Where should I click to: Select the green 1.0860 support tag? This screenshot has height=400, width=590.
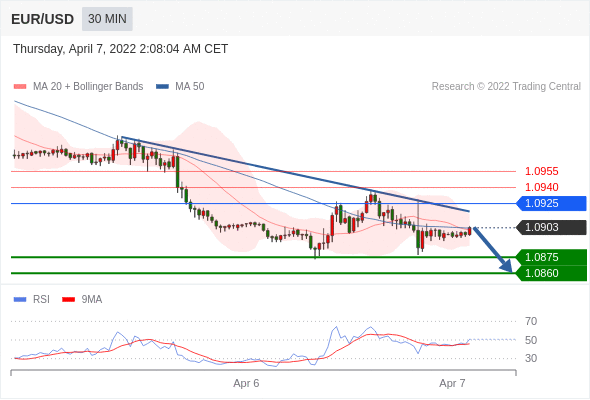pyautogui.click(x=551, y=273)
